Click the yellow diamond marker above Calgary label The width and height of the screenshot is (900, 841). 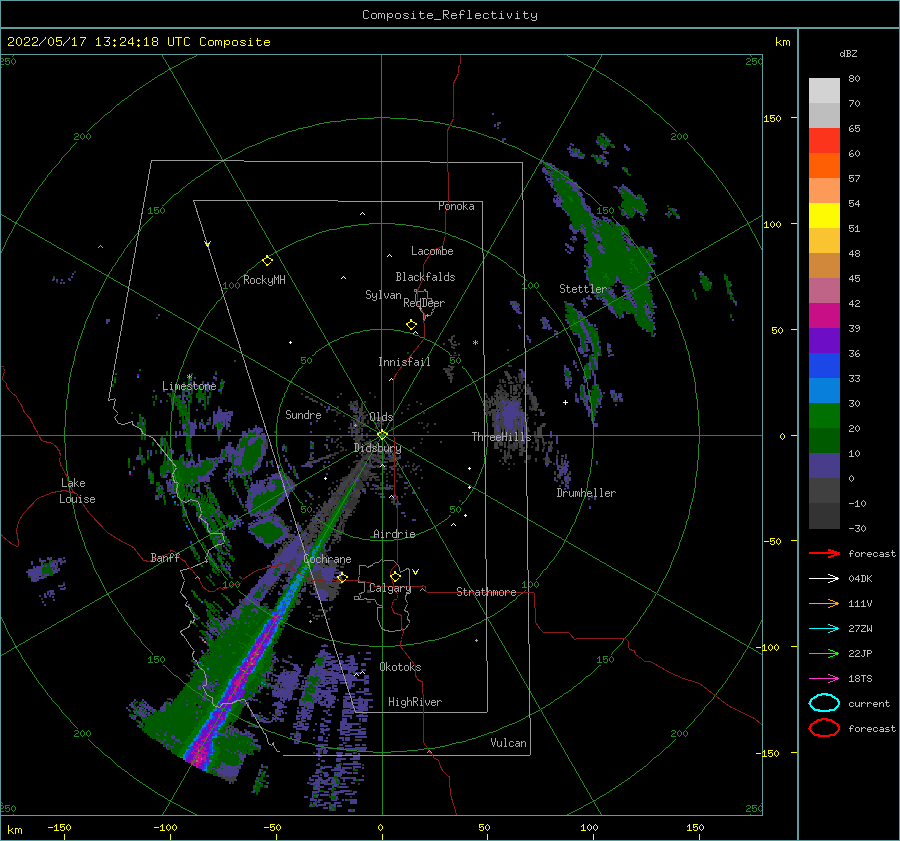click(x=395, y=576)
